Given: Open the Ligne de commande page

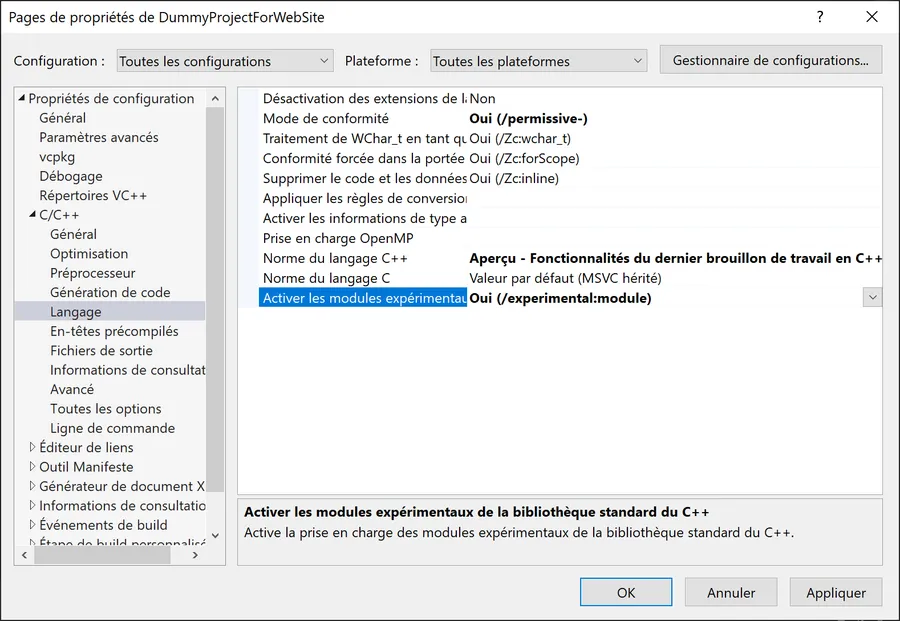Looking at the screenshot, I should point(112,428).
